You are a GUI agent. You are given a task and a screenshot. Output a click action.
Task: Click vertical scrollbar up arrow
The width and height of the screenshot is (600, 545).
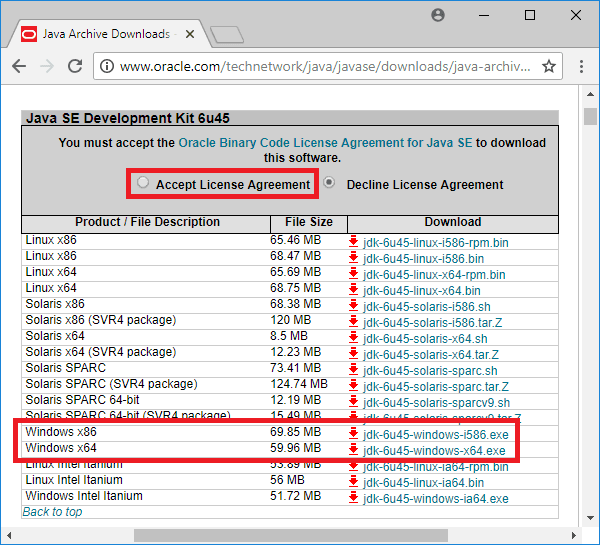tap(590, 94)
